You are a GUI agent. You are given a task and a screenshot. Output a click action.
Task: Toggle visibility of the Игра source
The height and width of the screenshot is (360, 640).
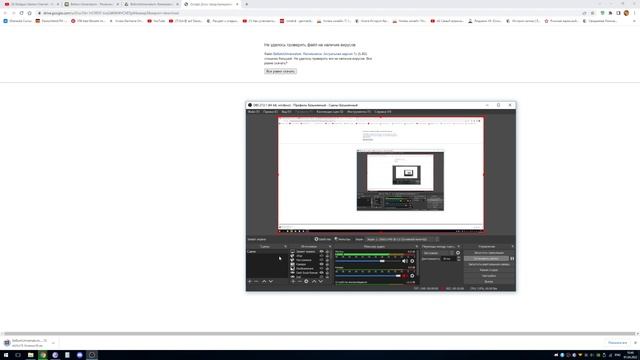pos(321,256)
